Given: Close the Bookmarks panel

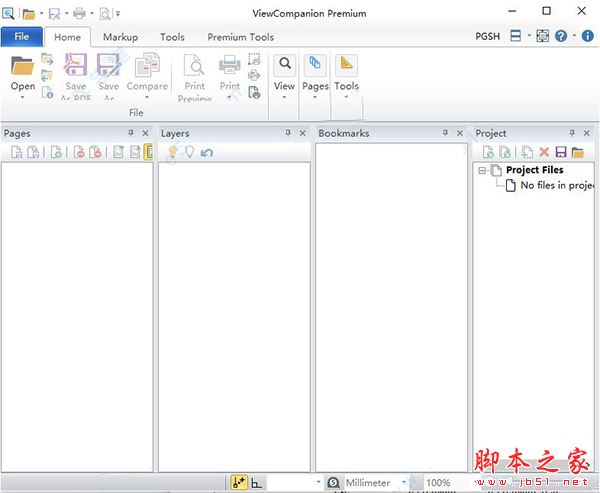Looking at the screenshot, I should 460,133.
